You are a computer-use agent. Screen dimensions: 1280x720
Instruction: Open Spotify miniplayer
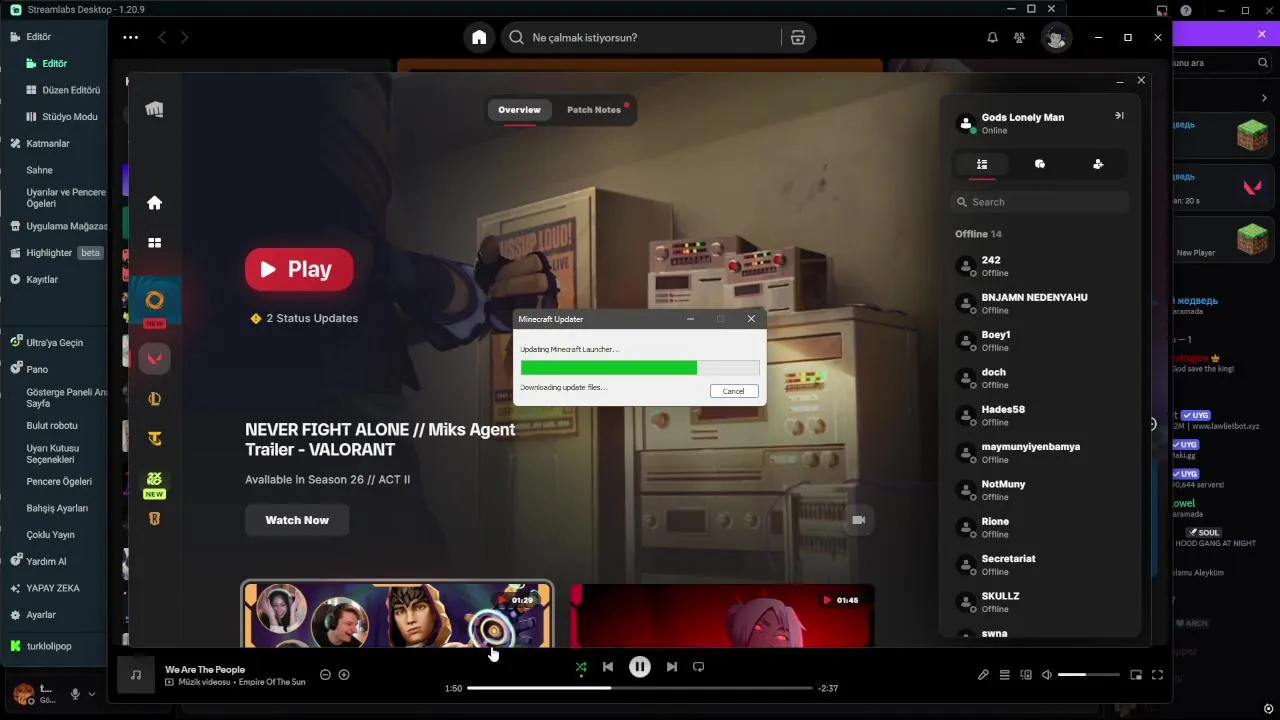pyautogui.click(x=1136, y=675)
